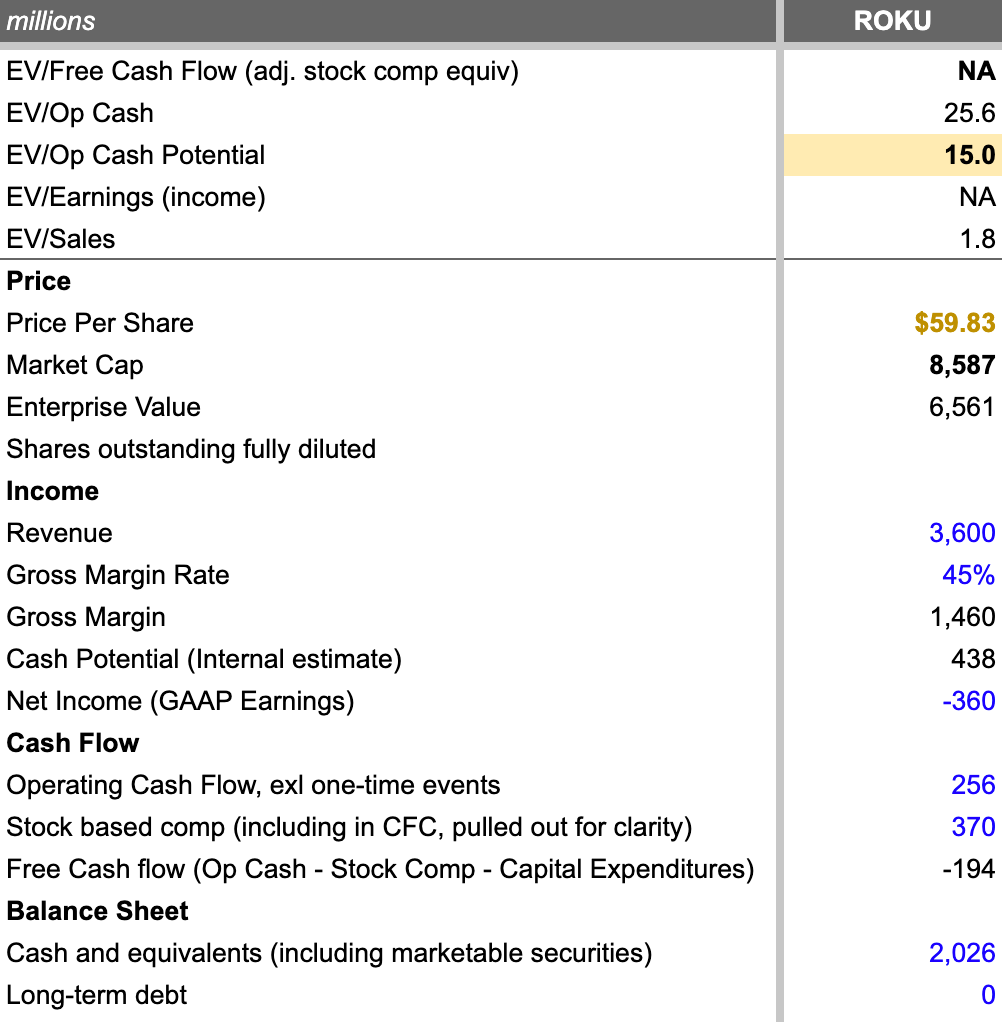1002x1022 pixels.
Task: Select the 1,460 gross margin value
Action: 963,617
